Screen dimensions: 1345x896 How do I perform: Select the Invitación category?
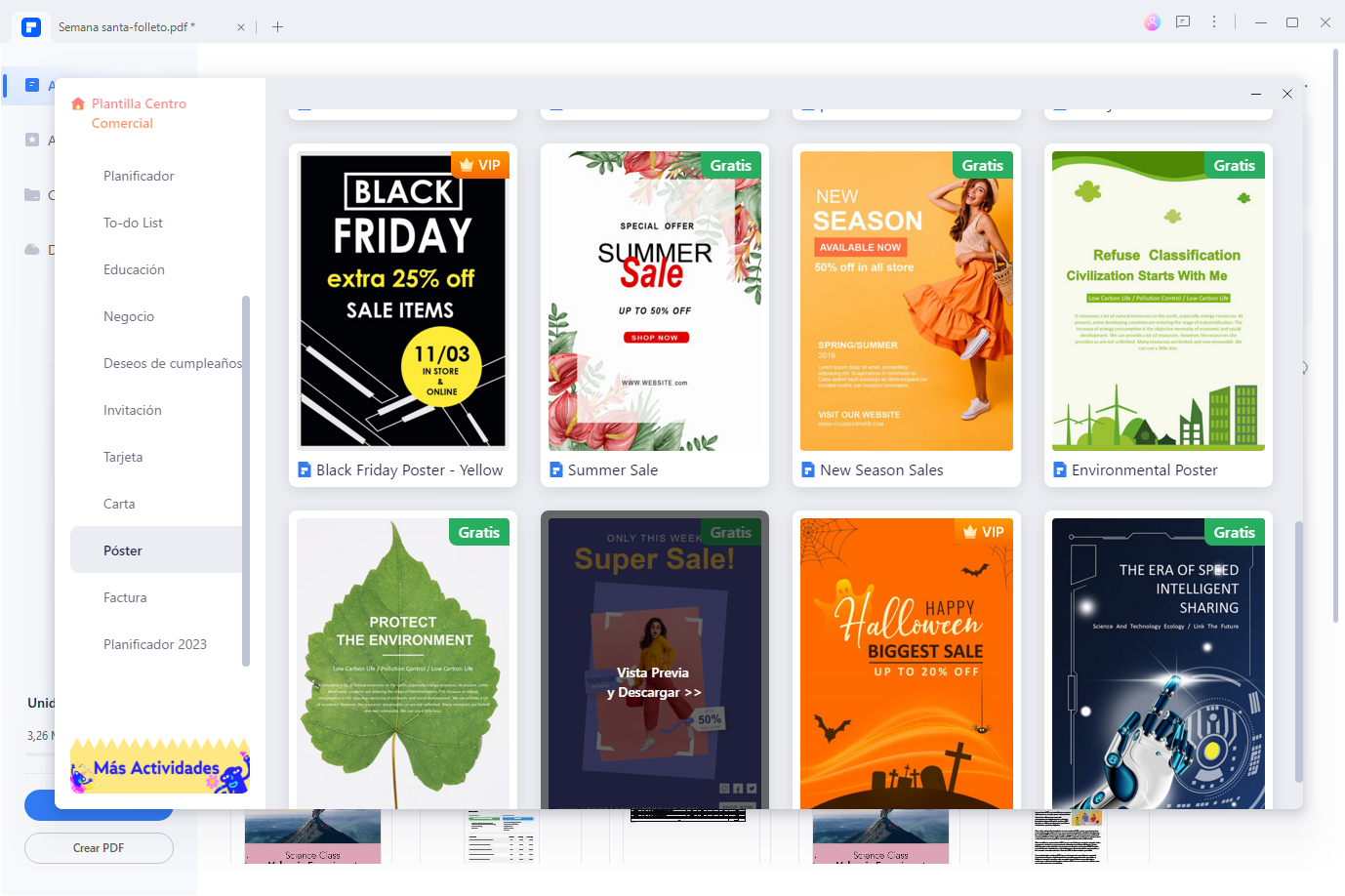click(x=133, y=410)
